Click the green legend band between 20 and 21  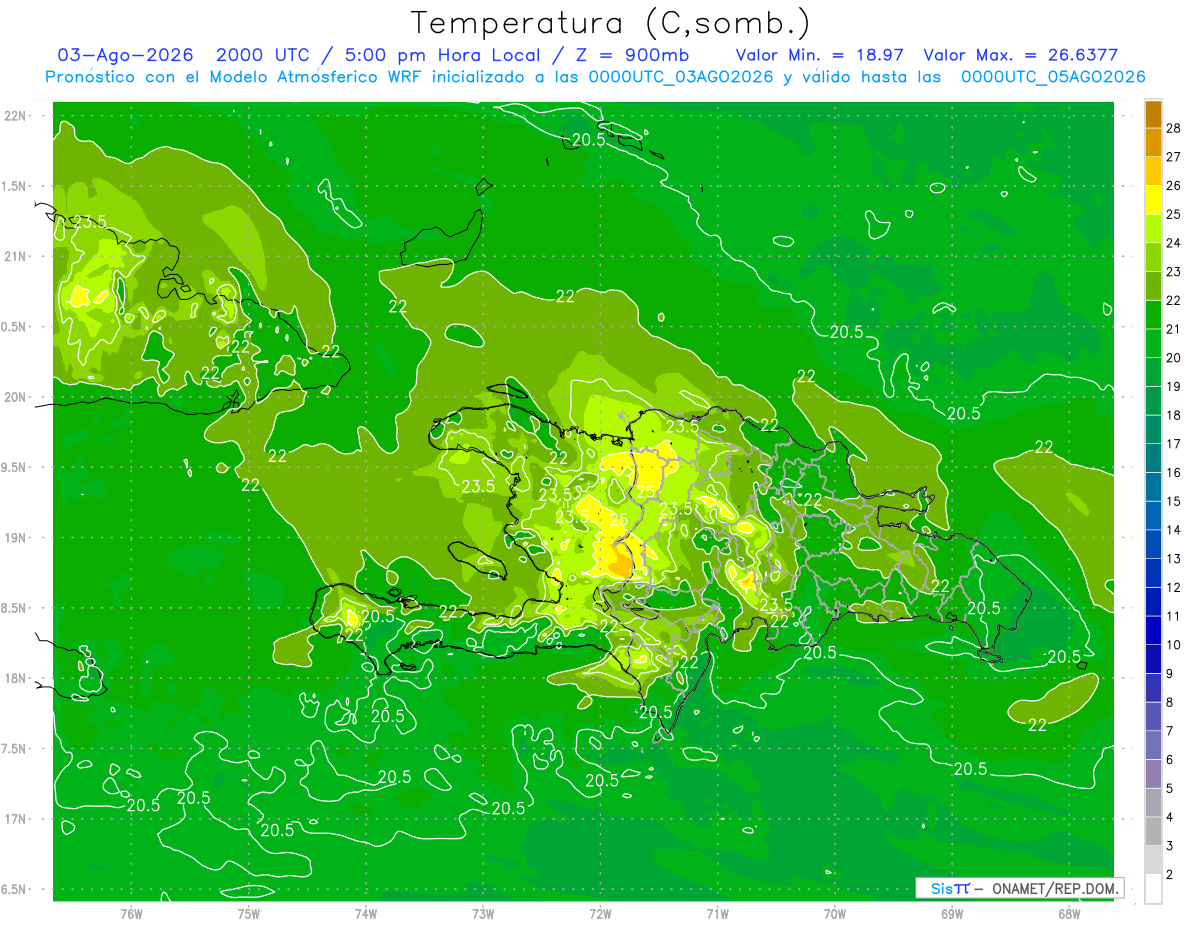[1153, 343]
